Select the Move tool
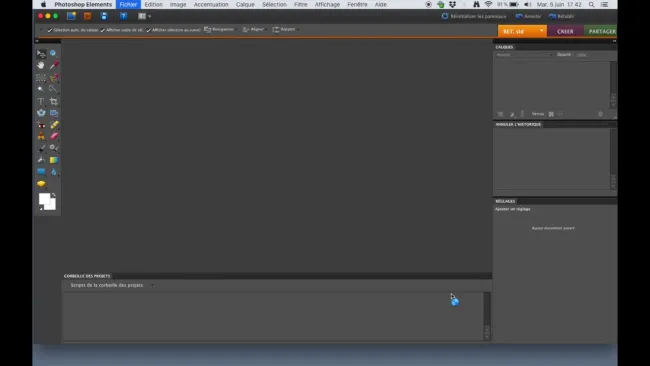Screen dimensions: 650x366 [x=41, y=53]
